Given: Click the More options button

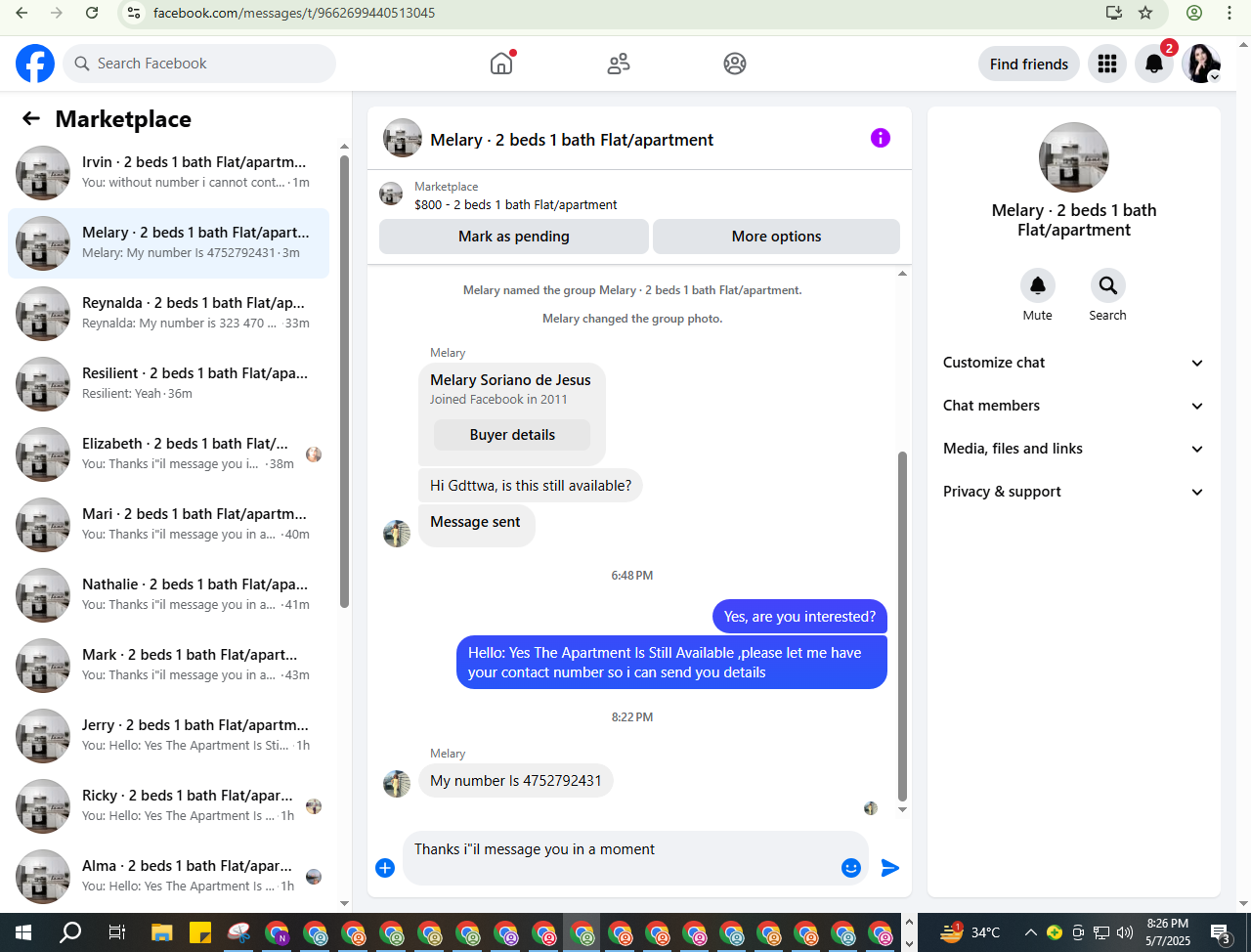Looking at the screenshot, I should (x=776, y=237).
